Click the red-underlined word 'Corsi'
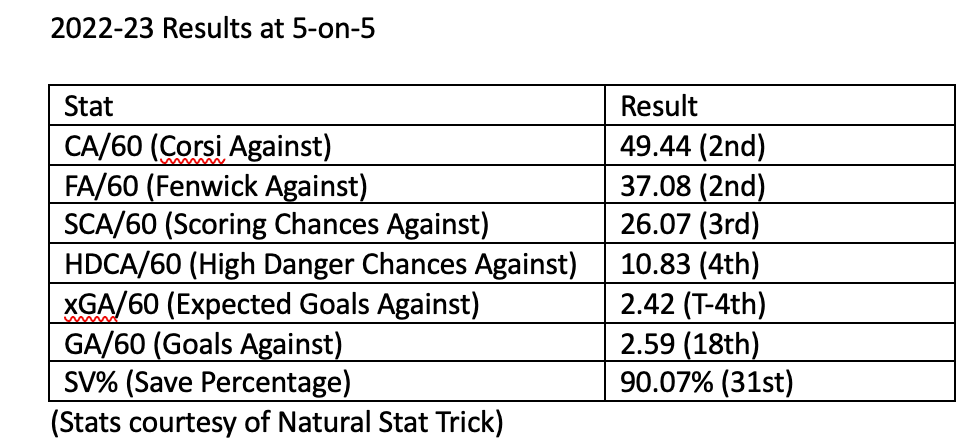Screen dimensions: 978x444 pos(196,146)
